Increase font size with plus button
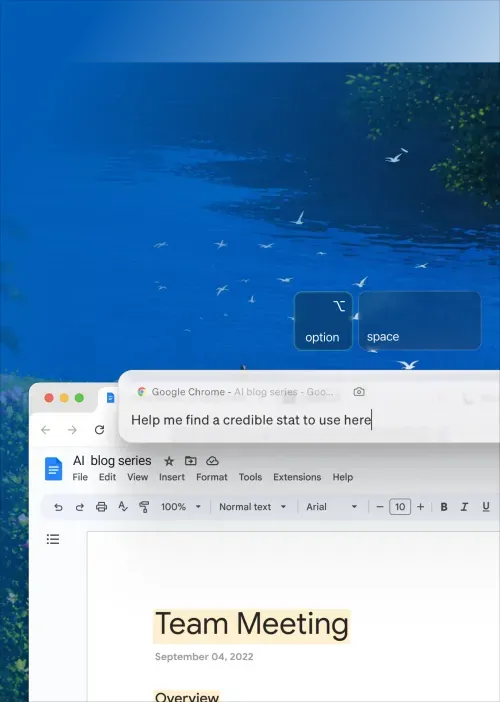This screenshot has height=702, width=500. tap(420, 507)
